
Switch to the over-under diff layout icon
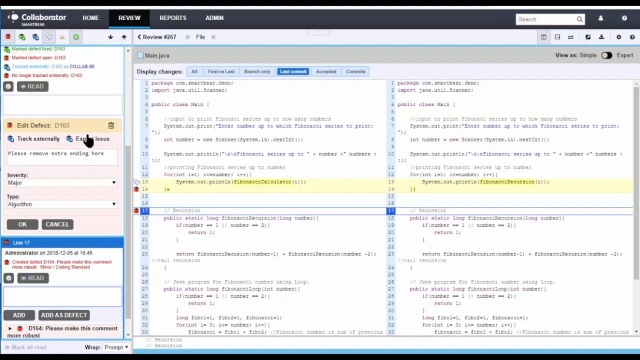tap(557, 37)
